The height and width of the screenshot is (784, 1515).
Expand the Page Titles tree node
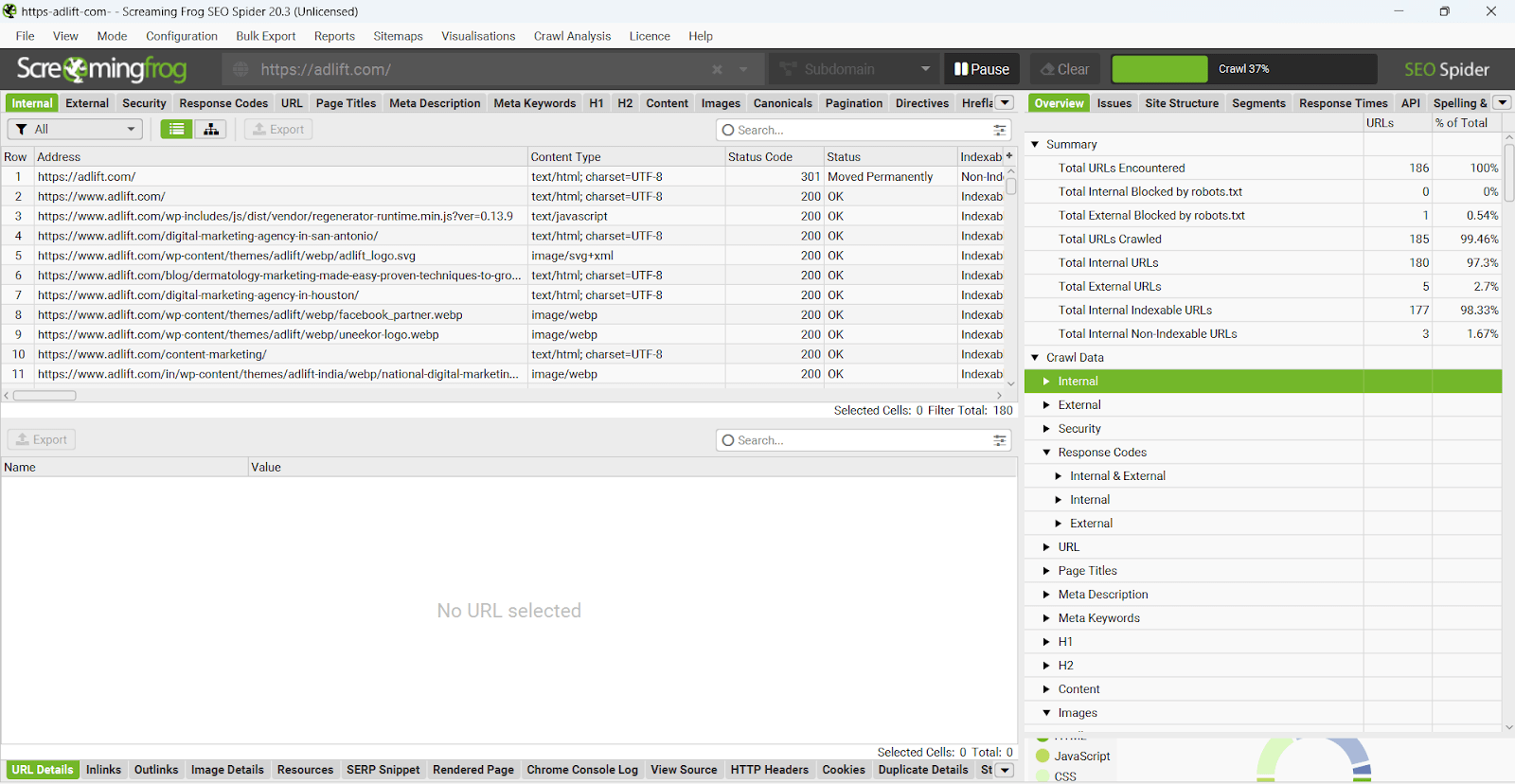pos(1046,570)
